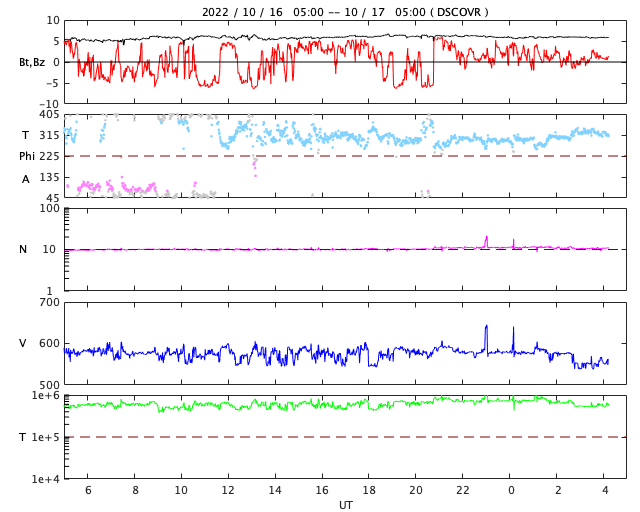The width and height of the screenshot is (640, 512).
Task: Click the "UT" x-axis label
Action: 345,505
